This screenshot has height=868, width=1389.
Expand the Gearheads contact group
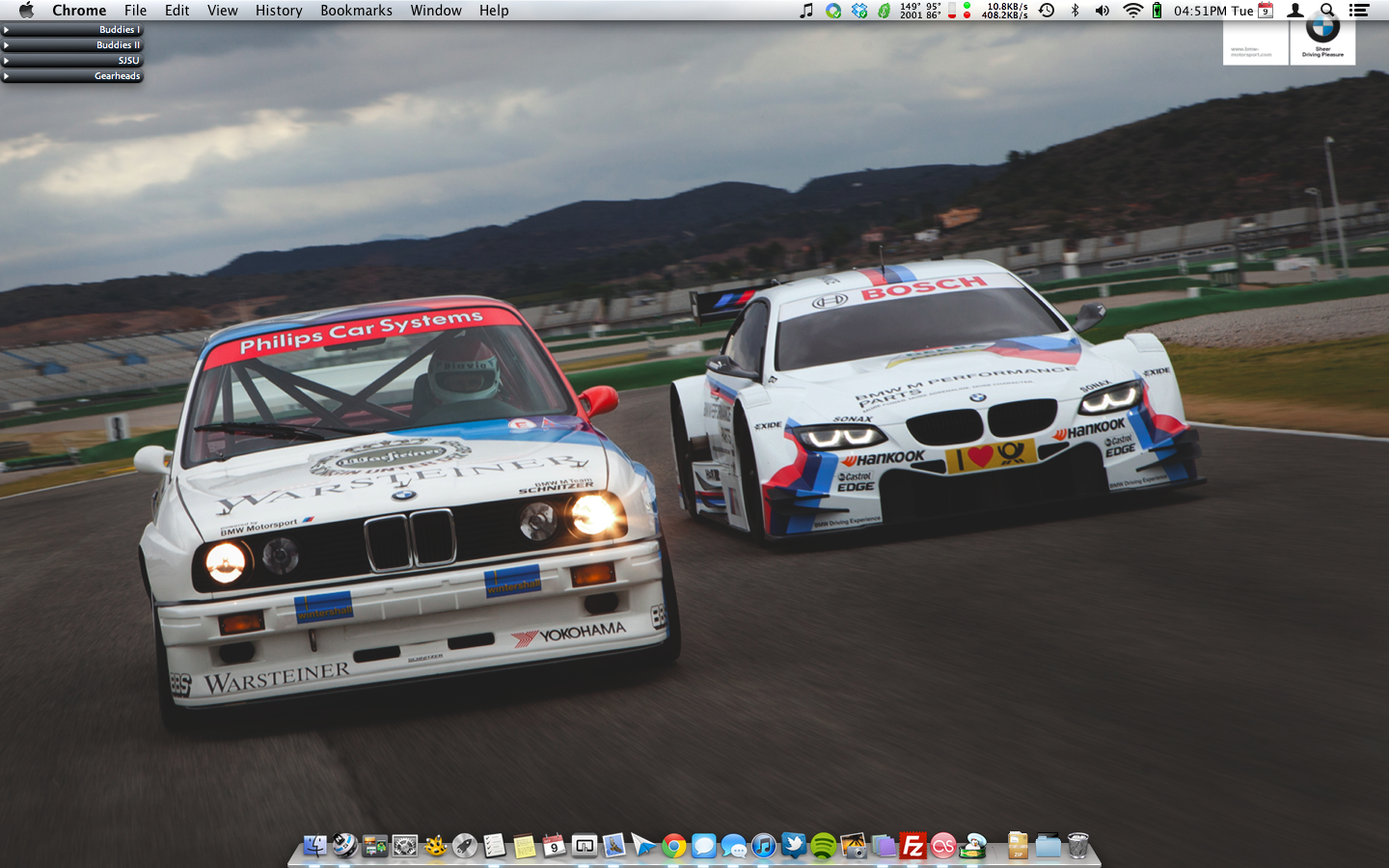tap(72, 76)
